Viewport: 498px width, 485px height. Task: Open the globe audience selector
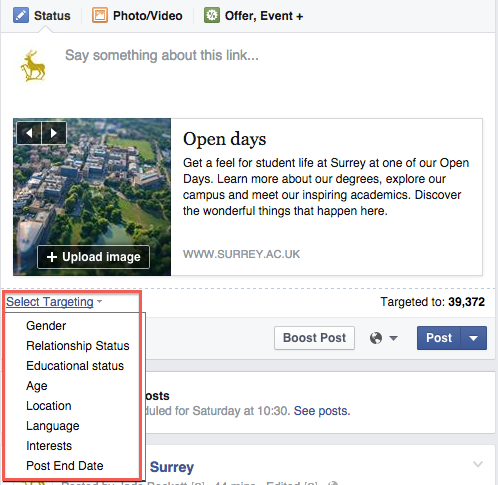point(383,338)
